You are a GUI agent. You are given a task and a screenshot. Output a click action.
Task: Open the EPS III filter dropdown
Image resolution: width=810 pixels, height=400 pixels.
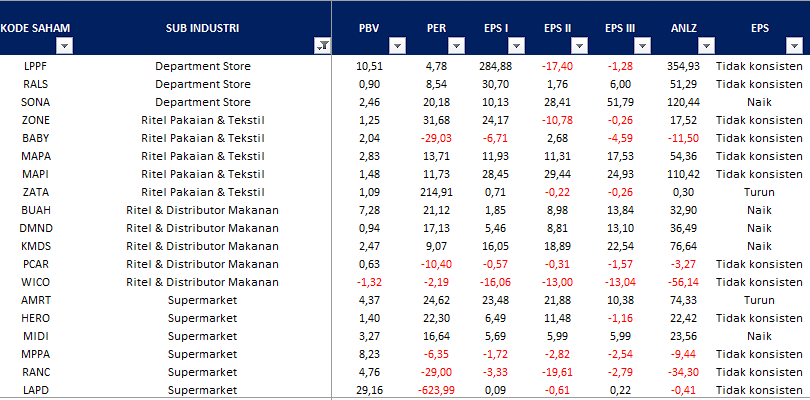tap(645, 46)
